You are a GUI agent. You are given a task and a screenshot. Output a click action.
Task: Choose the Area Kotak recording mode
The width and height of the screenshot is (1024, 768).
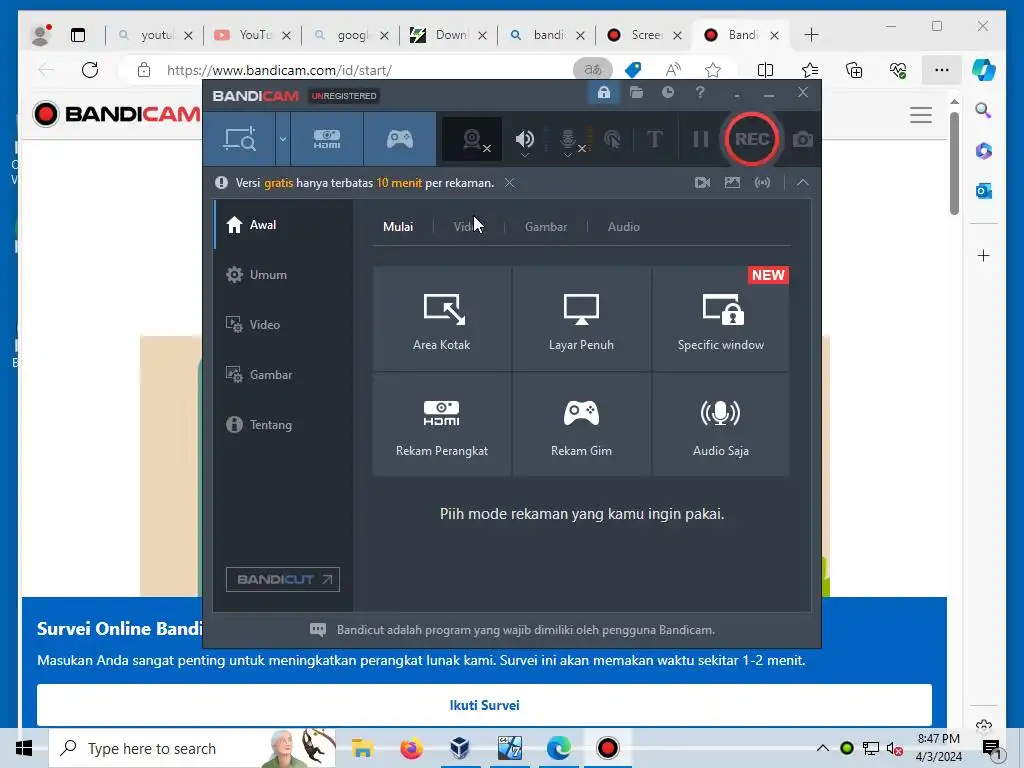pyautogui.click(x=441, y=319)
